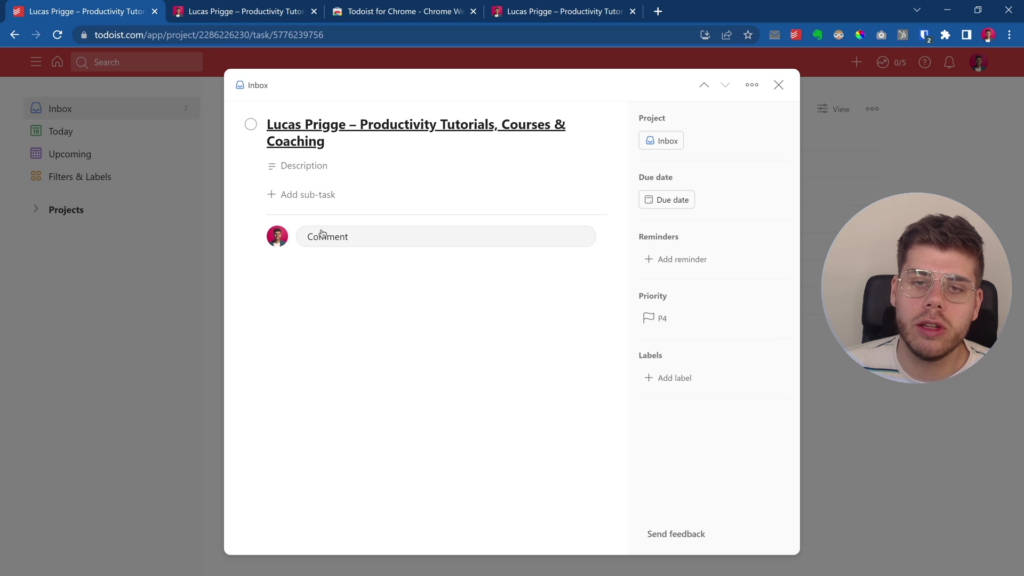Select Inbox in the sidebar
1024x576 pixels.
click(112, 108)
